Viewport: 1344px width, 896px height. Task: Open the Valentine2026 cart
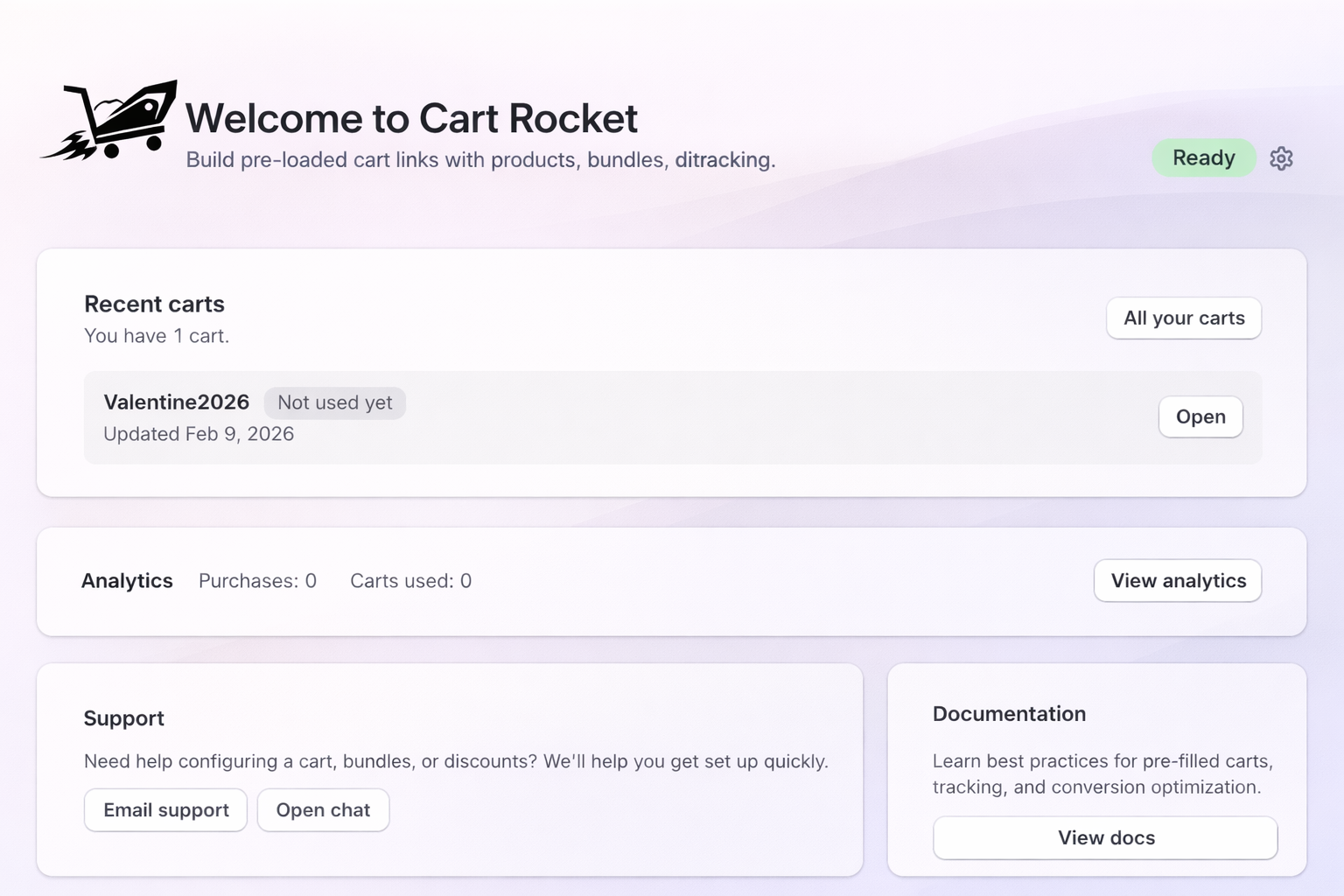(1200, 417)
